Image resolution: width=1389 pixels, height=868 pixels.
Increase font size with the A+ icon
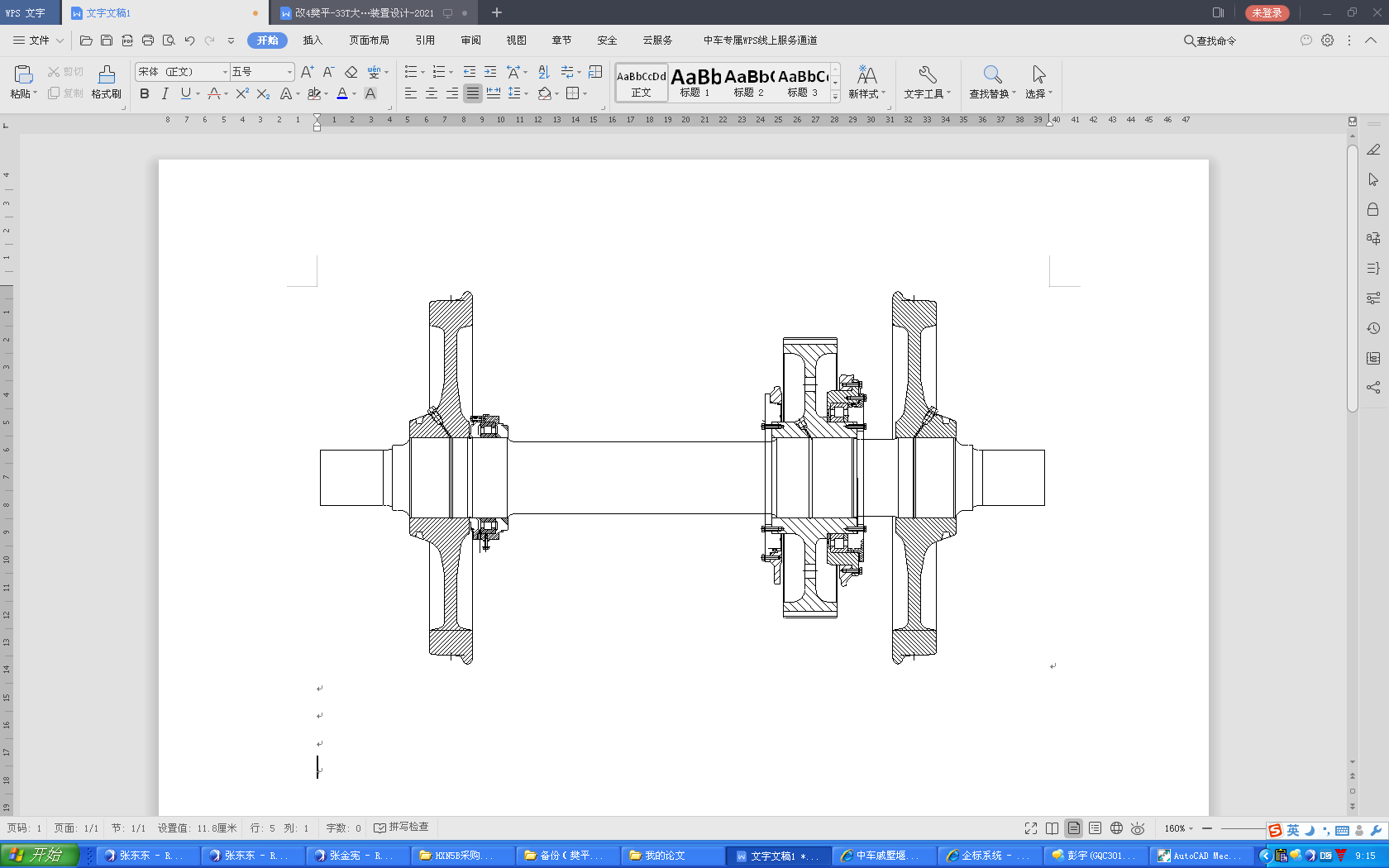click(307, 72)
